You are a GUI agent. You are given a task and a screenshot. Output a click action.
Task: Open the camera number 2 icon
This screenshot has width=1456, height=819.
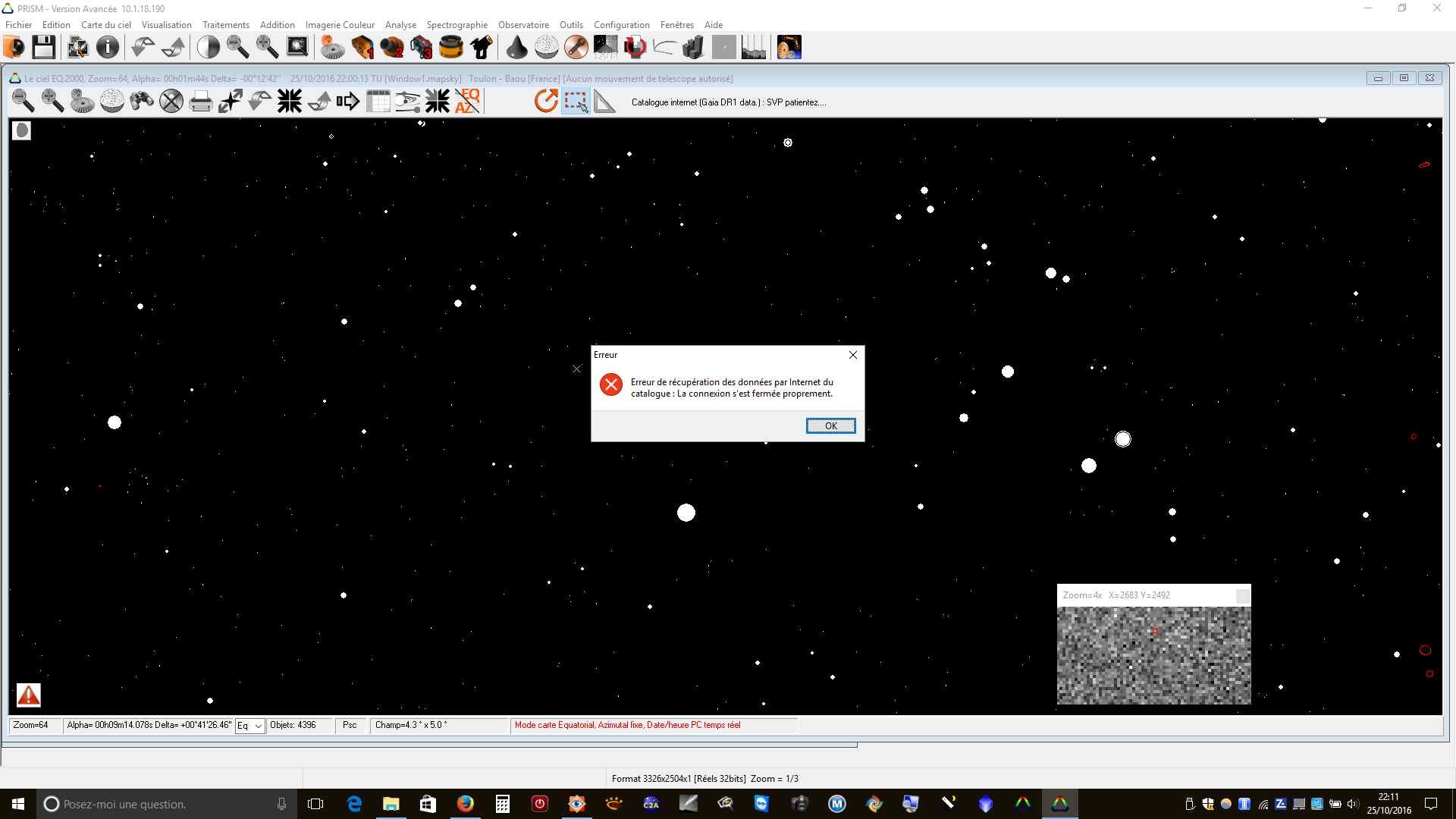click(391, 47)
